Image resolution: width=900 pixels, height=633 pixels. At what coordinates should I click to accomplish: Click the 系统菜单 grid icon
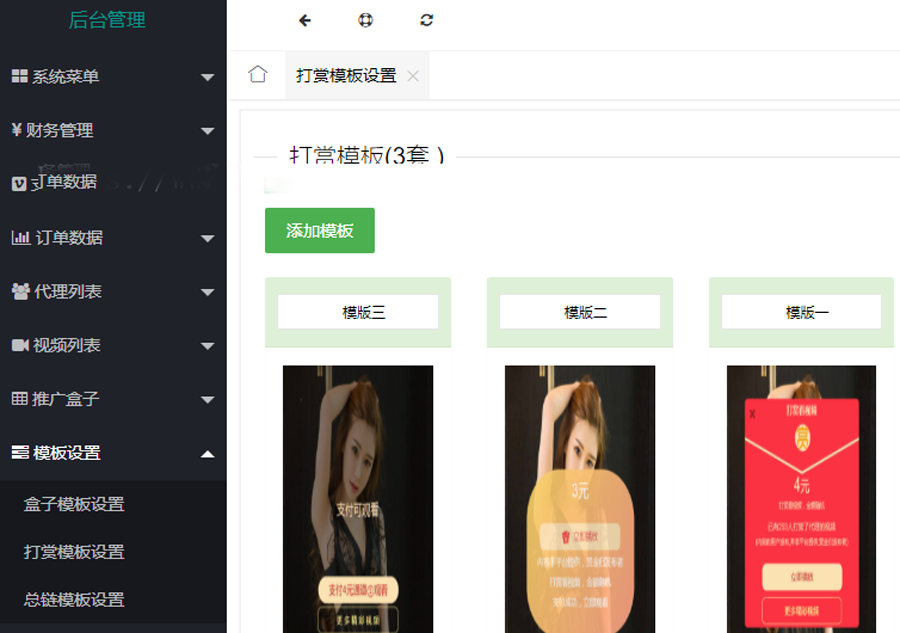(19, 77)
